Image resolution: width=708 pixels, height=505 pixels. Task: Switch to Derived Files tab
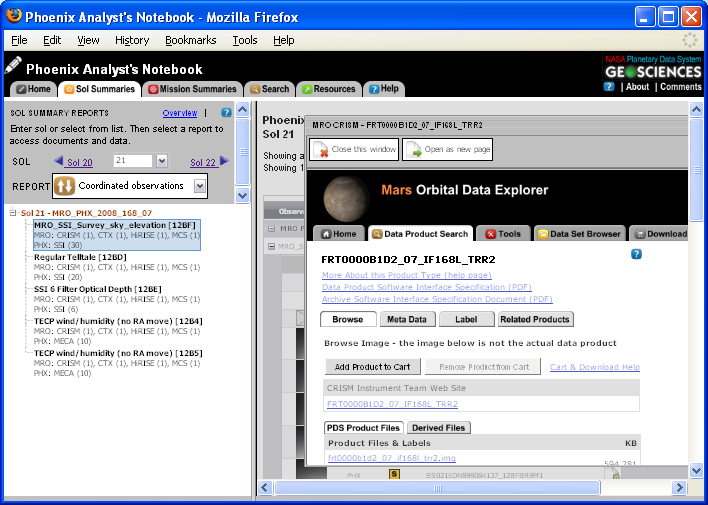pyautogui.click(x=438, y=428)
